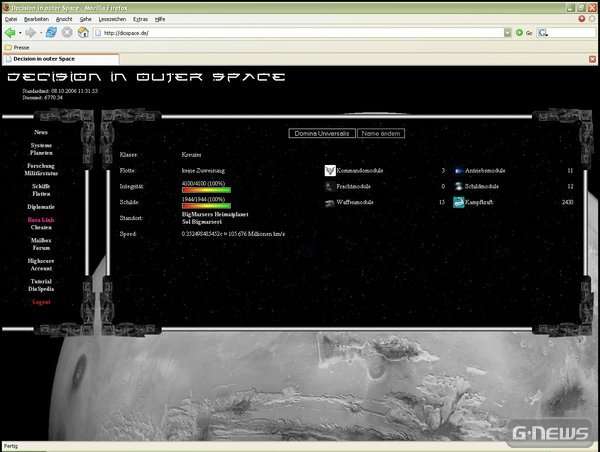
Task: Go to the Home page icon
Action: coord(83,33)
